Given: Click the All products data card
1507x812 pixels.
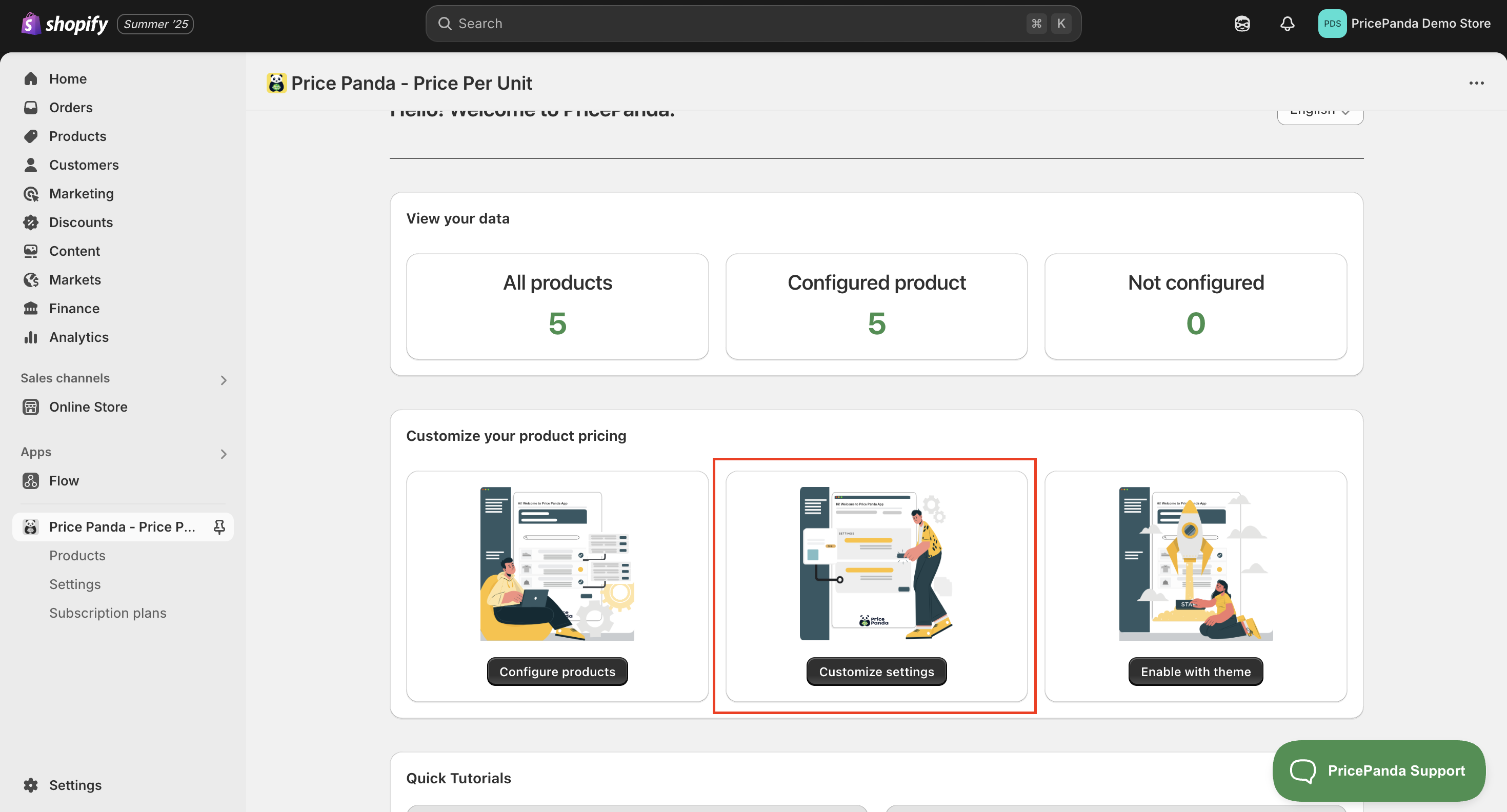Looking at the screenshot, I should click(x=557, y=306).
